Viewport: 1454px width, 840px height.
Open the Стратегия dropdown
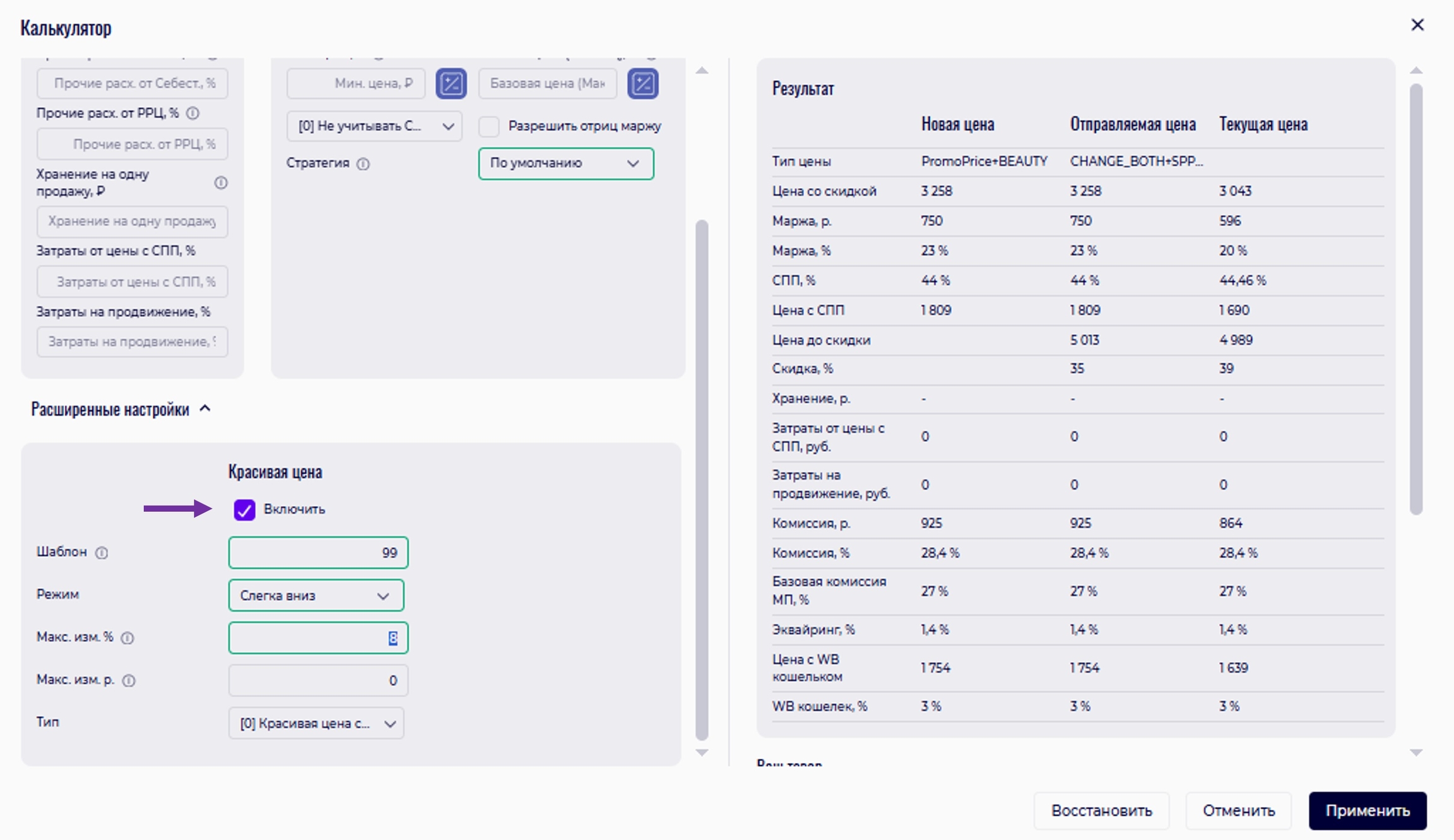pos(565,163)
